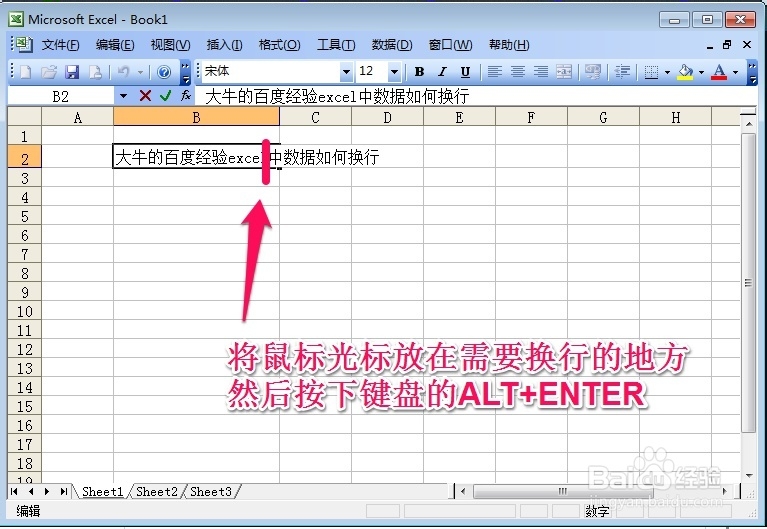767x529 pixels.
Task: Align text right in toolbar
Action: (541, 72)
